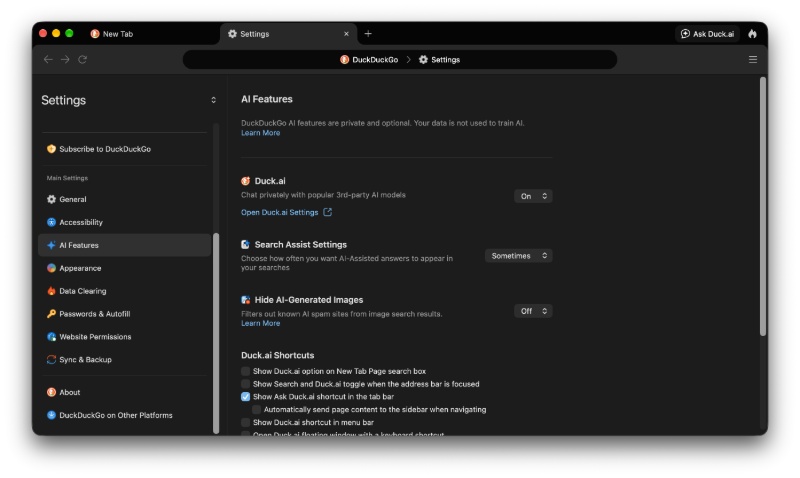Open Subscribe to DuckDuckGo
This screenshot has width=800, height=478.
point(124,149)
